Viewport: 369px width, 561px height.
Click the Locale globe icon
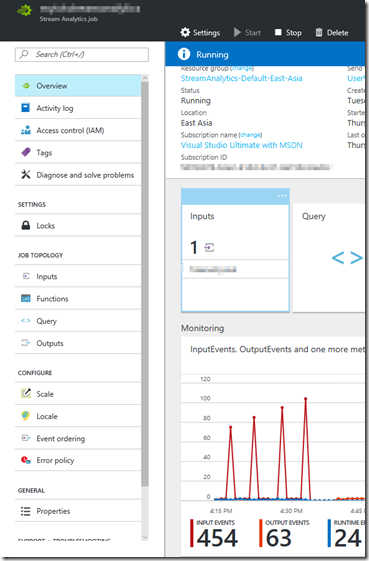coord(25,416)
